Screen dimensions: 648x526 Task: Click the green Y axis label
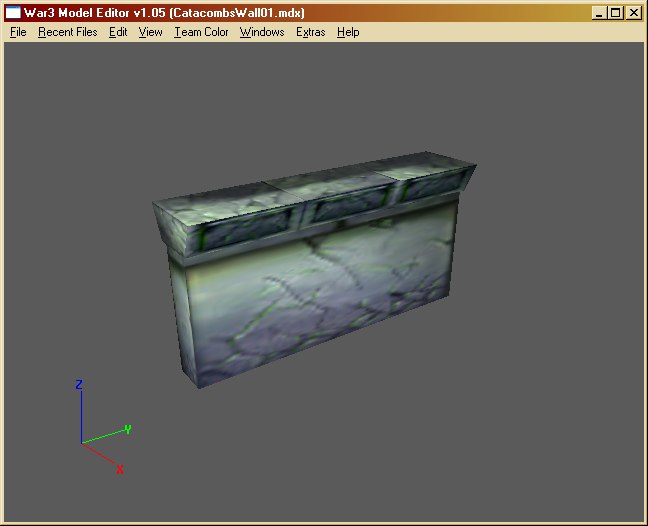(x=128, y=429)
